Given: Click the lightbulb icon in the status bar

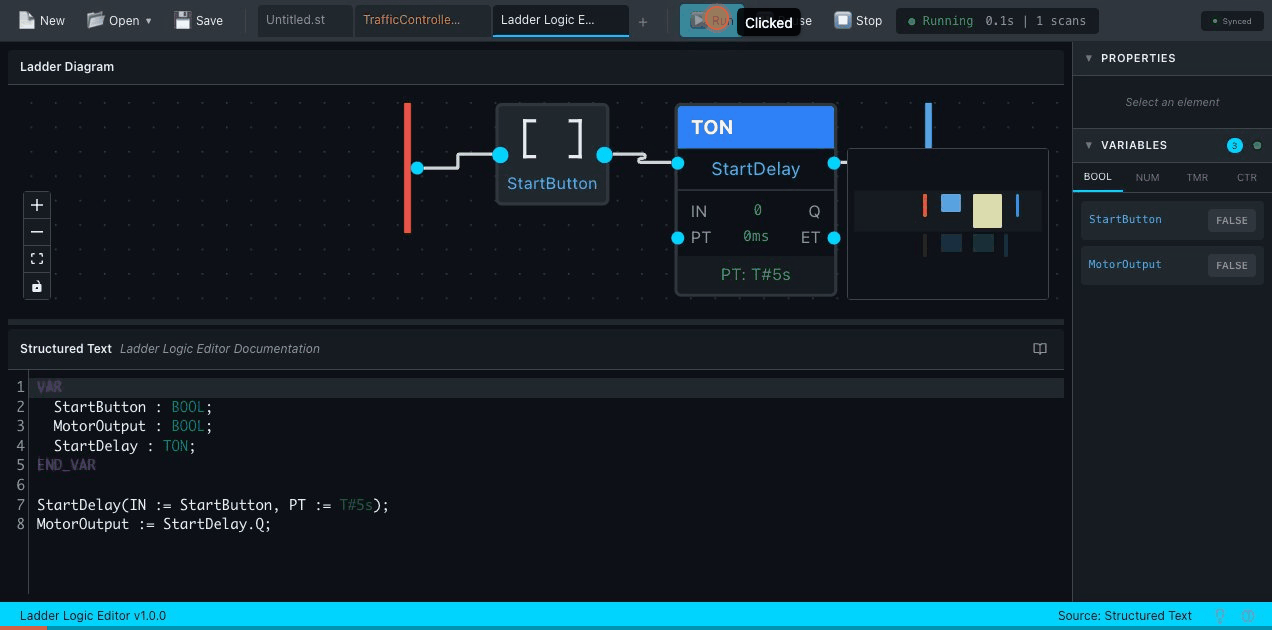Looking at the screenshot, I should coord(1220,615).
